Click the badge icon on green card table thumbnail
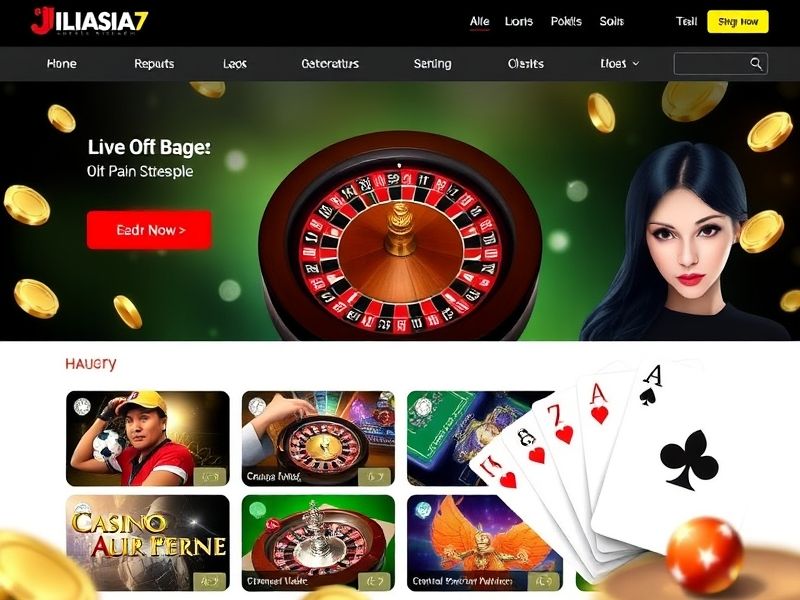The height and width of the screenshot is (600, 800). point(423,407)
